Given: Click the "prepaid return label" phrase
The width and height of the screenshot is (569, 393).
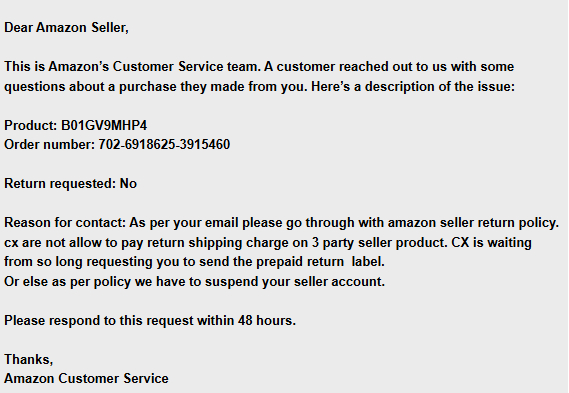Looking at the screenshot, I should (320, 262).
